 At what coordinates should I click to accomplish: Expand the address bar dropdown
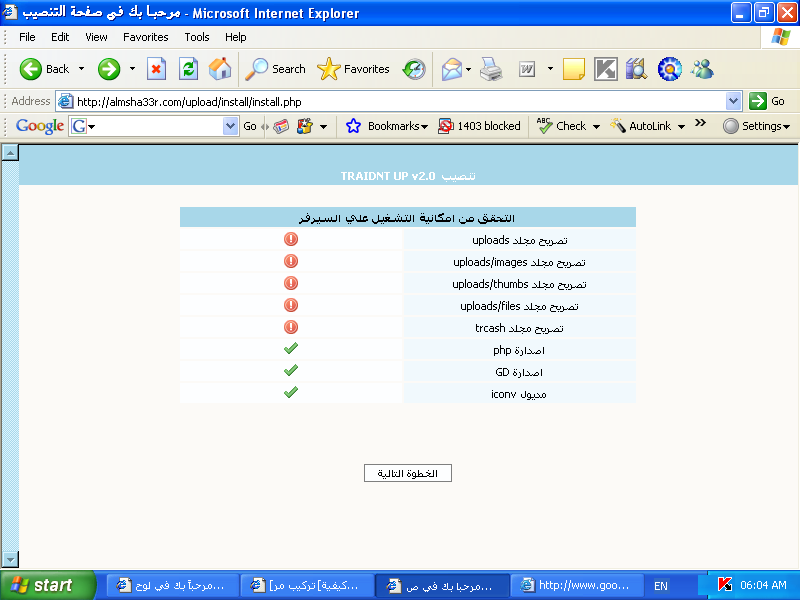tap(733, 101)
